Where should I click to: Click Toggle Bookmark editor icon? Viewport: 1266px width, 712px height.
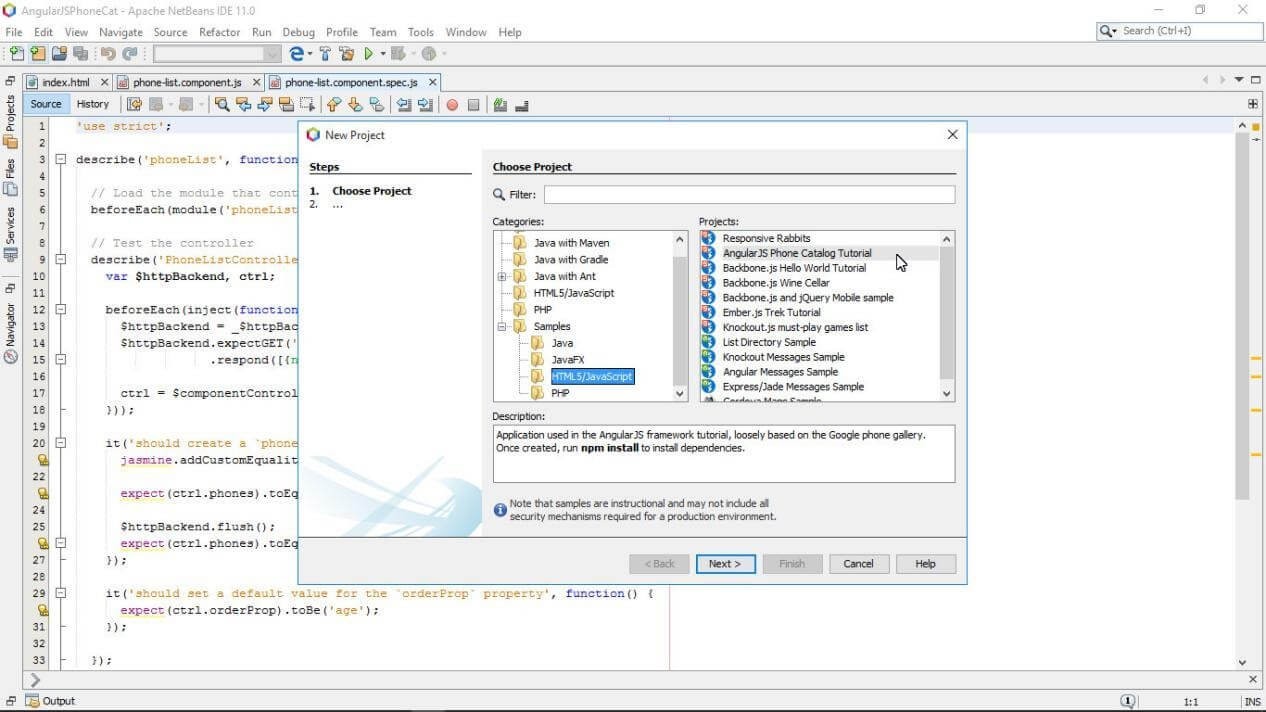tap(377, 104)
